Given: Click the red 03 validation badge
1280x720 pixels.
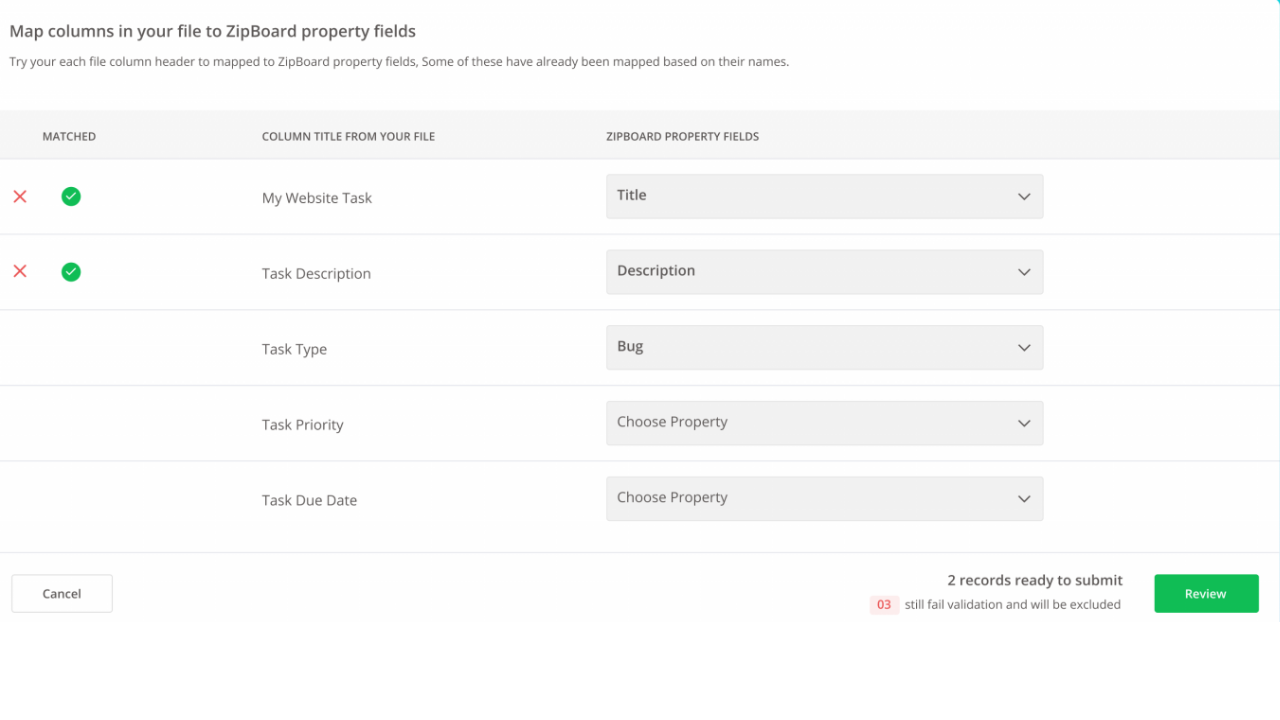Looking at the screenshot, I should point(884,605).
